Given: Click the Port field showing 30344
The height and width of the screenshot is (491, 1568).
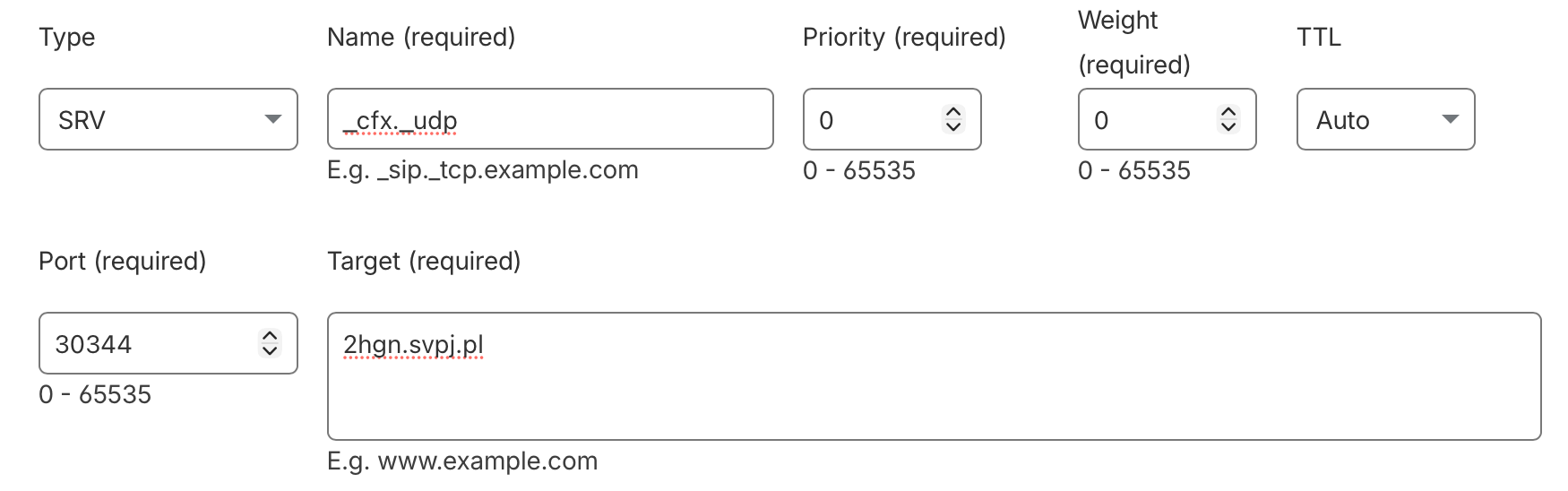Looking at the screenshot, I should 148,343.
